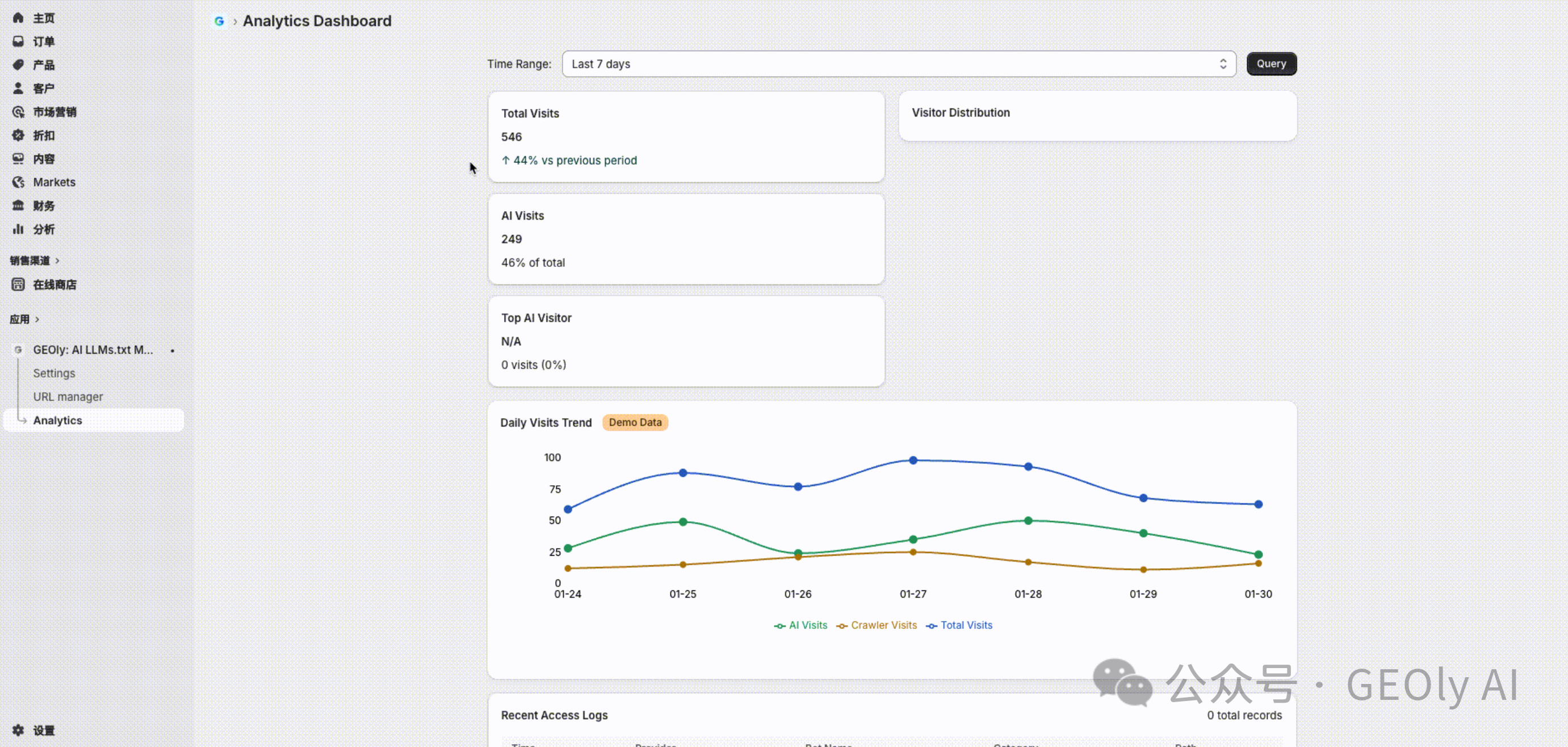
Task: Click the '46% of total' text
Action: 533,262
